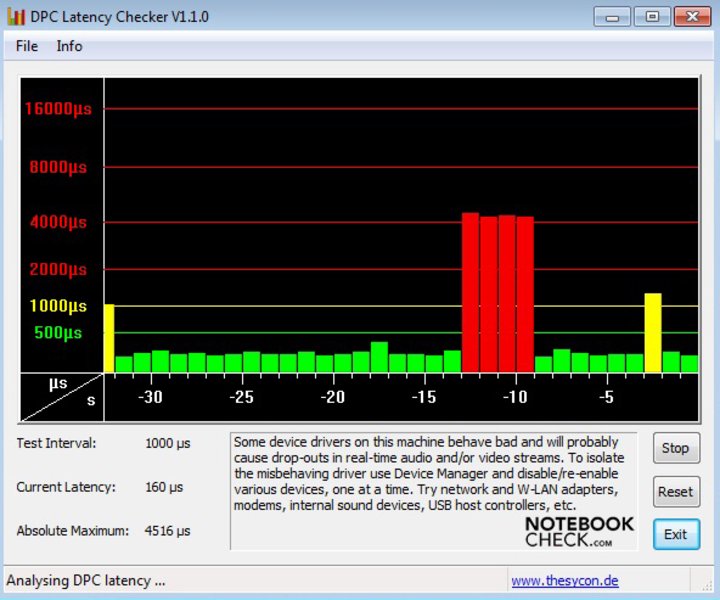
Task: Click the Analysing DPC latency status text
Action: tap(86, 581)
